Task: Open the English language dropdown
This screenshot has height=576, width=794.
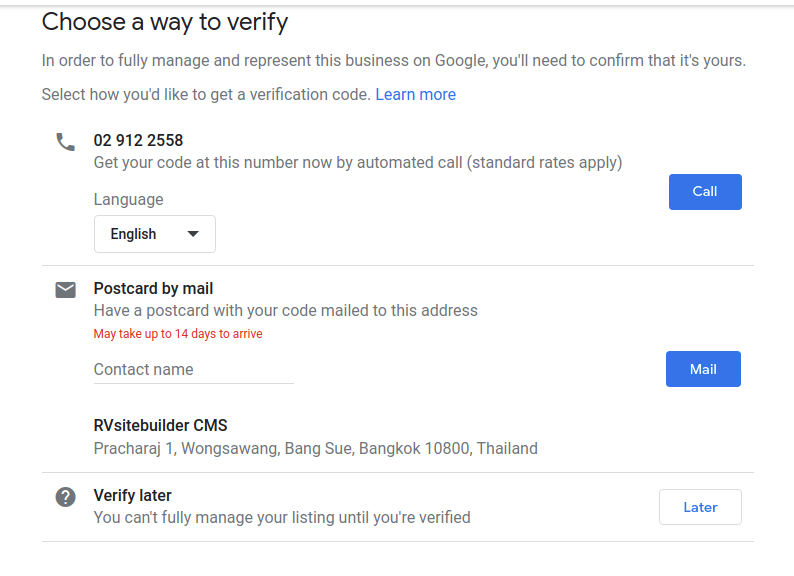Action: click(154, 234)
